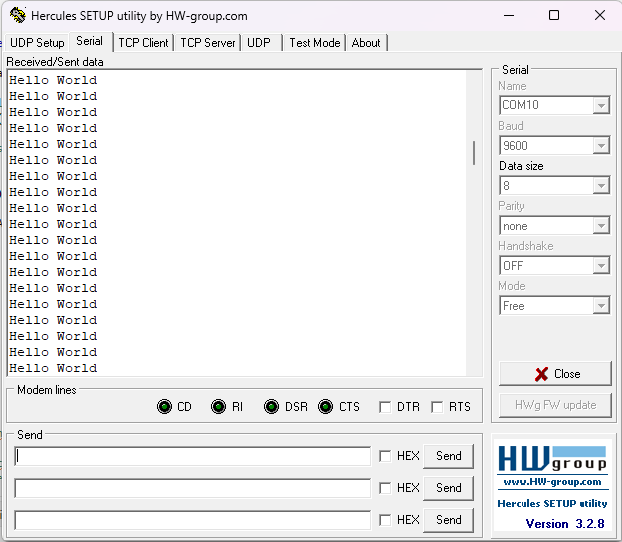The width and height of the screenshot is (622, 542).
Task: Open the Handshake OFF dropdown
Action: coord(601,265)
